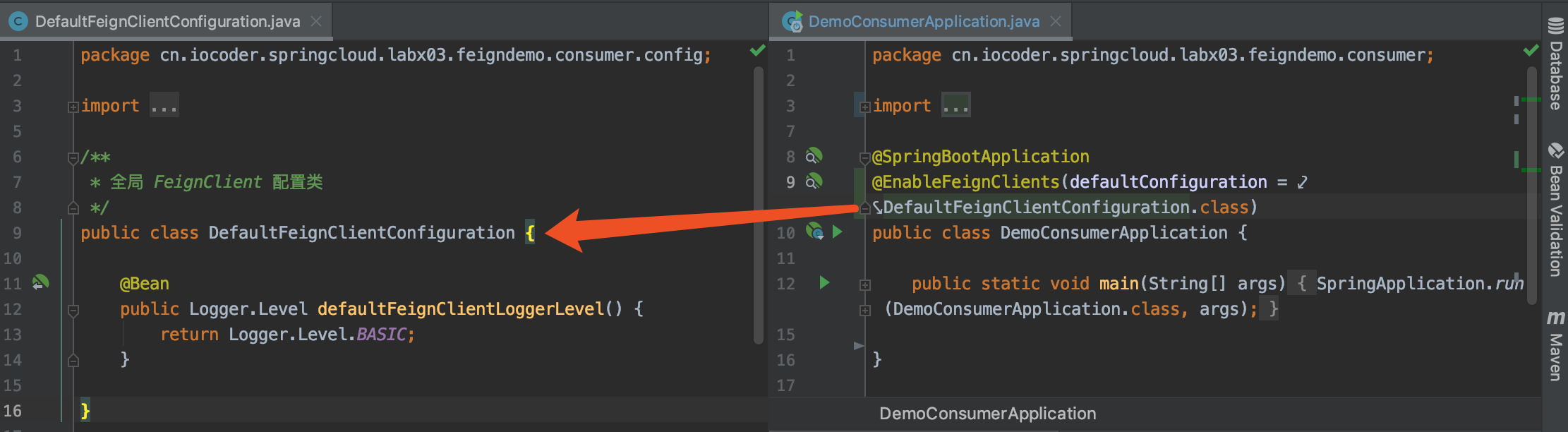The width and height of the screenshot is (1568, 432).
Task: Run DemoConsumerApplication class via gutter arrow
Action: pos(837,232)
